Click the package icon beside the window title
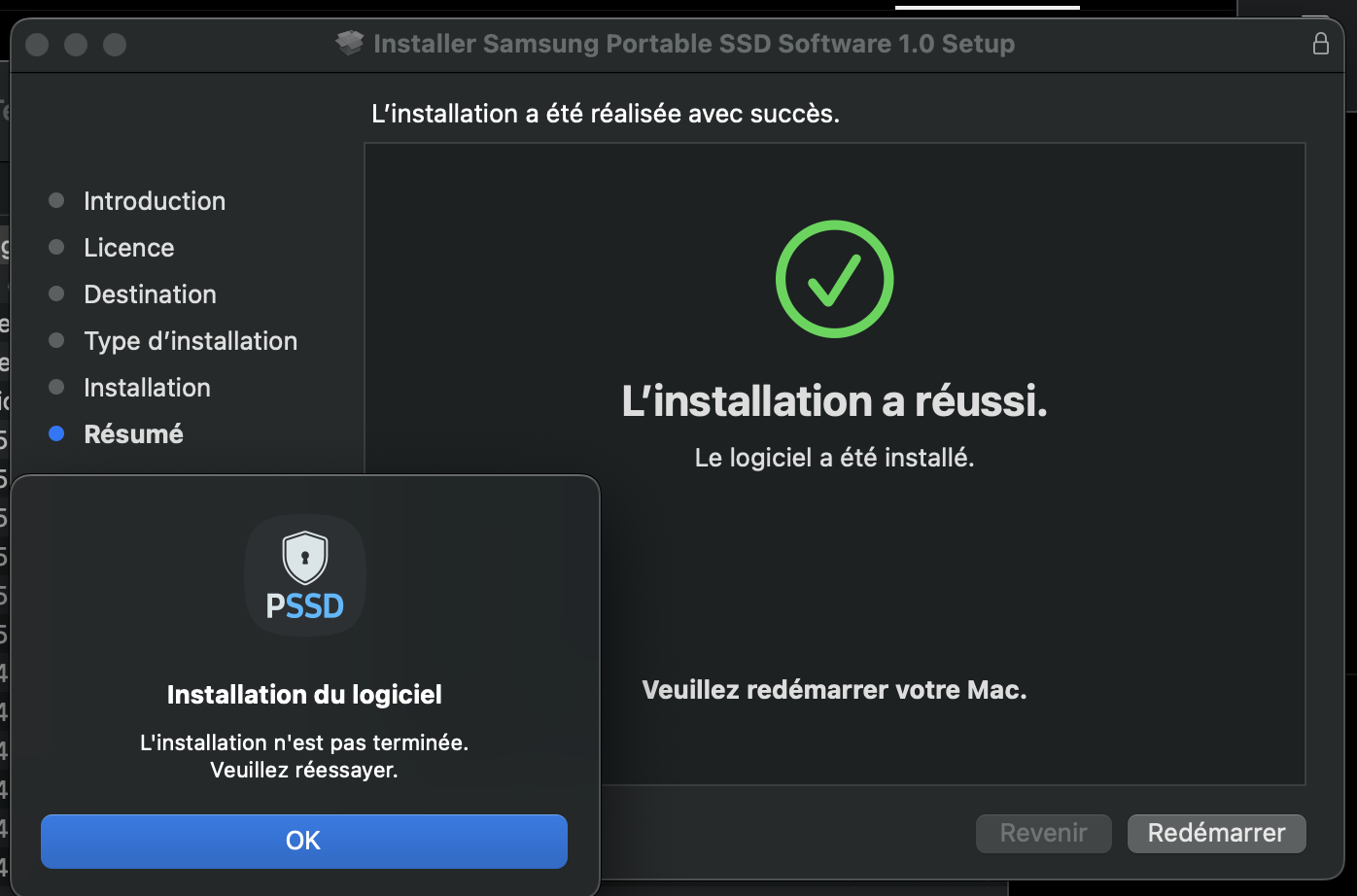The width and height of the screenshot is (1357, 896). [349, 44]
